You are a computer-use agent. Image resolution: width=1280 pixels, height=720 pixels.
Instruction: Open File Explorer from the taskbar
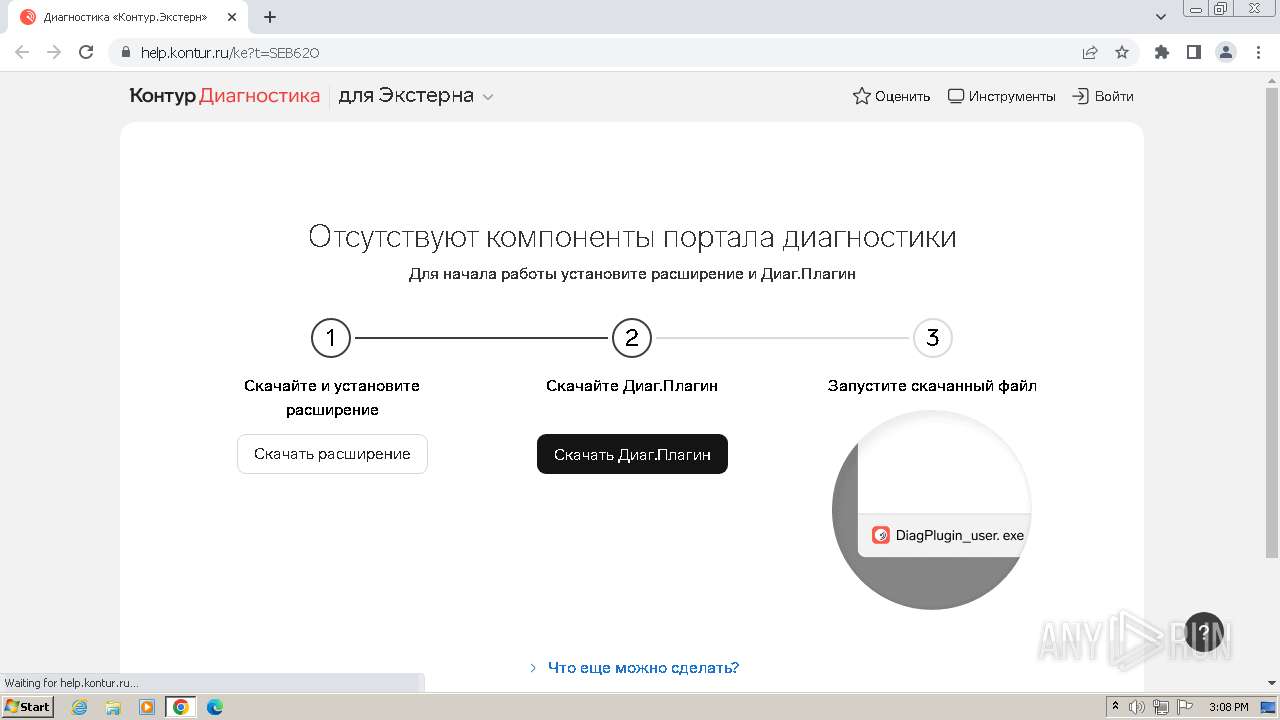[x=113, y=707]
